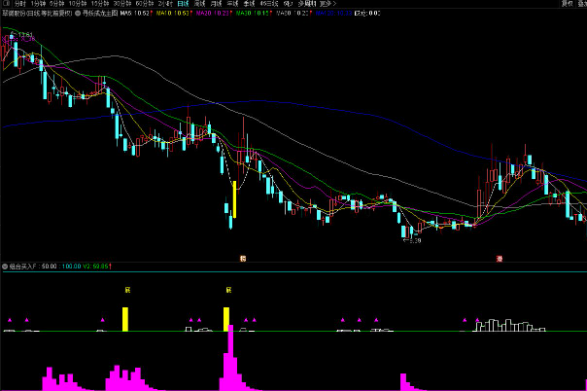
Task: Switch chart to 15分钟 period
Action: 100,4
